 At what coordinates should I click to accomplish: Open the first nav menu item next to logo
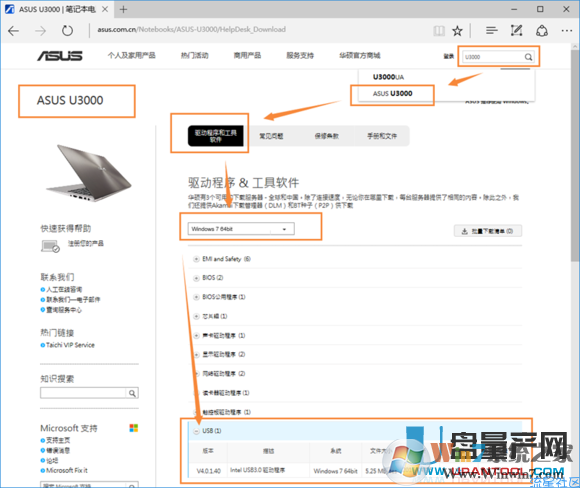[x=132, y=55]
